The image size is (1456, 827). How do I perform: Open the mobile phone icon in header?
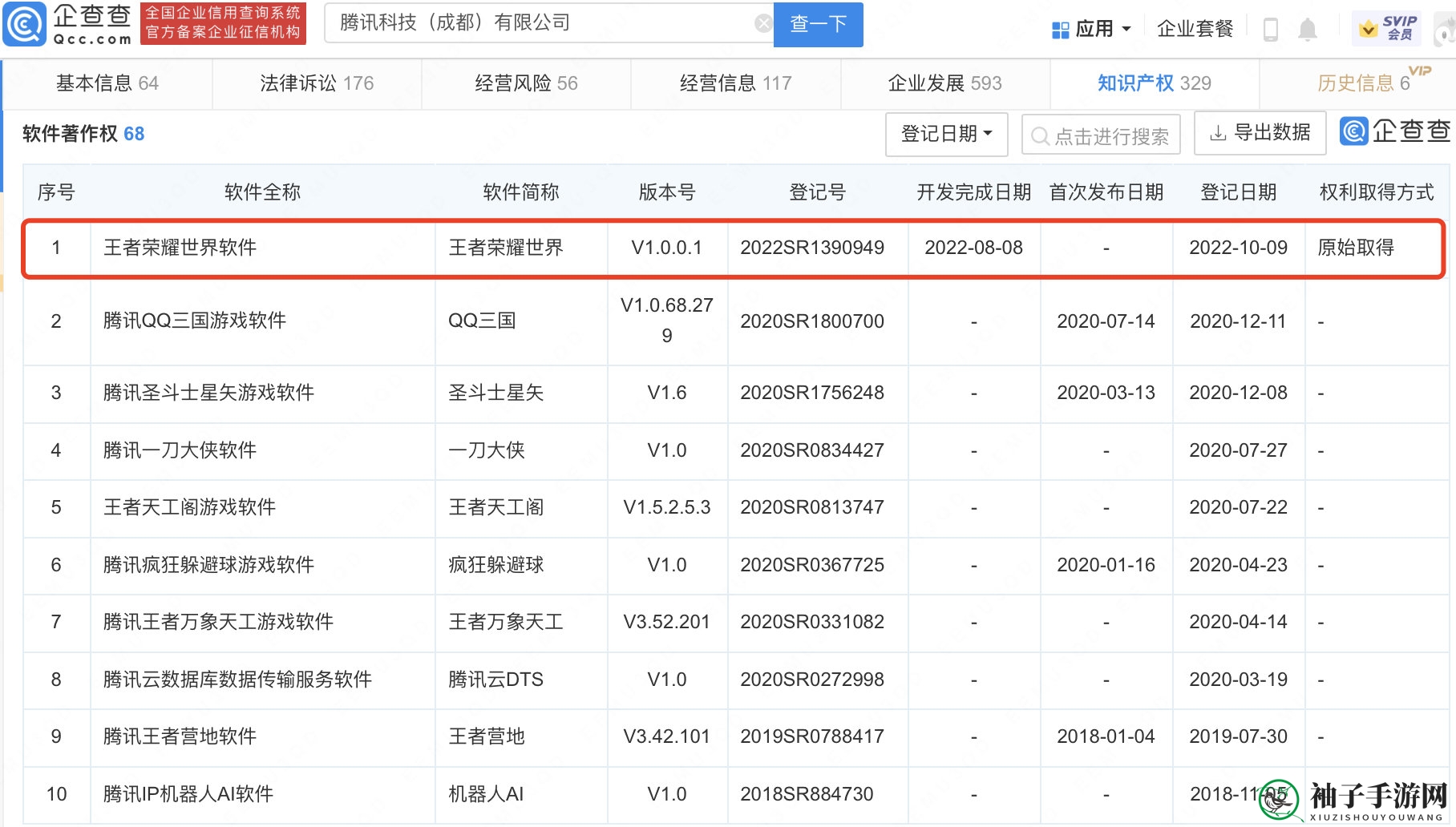click(x=1270, y=30)
